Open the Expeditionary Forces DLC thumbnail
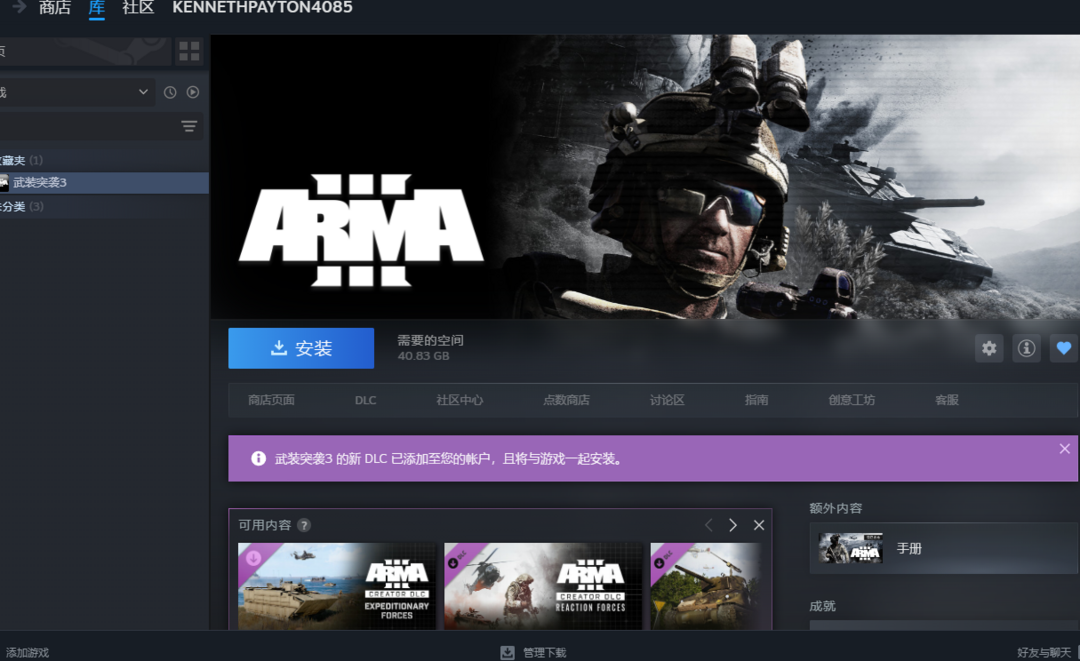1080x661 pixels. coord(337,586)
